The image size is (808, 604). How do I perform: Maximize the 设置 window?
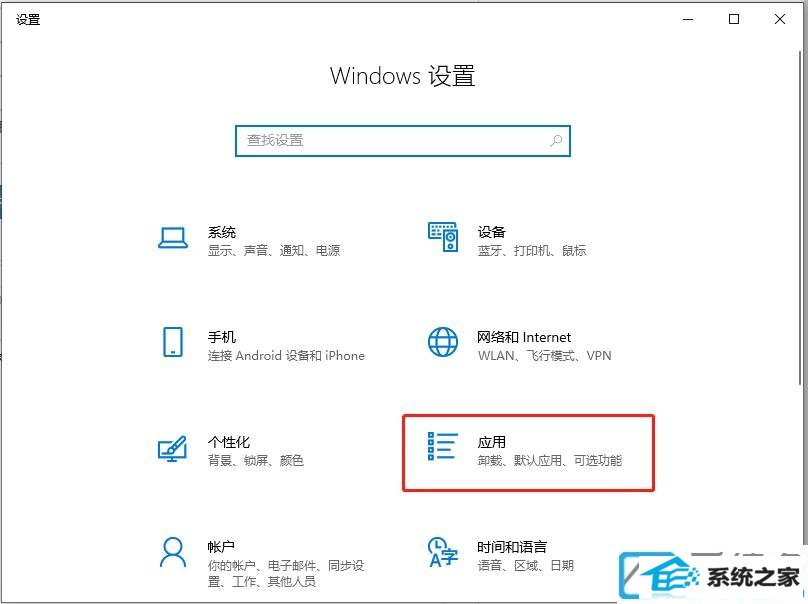[x=734, y=20]
